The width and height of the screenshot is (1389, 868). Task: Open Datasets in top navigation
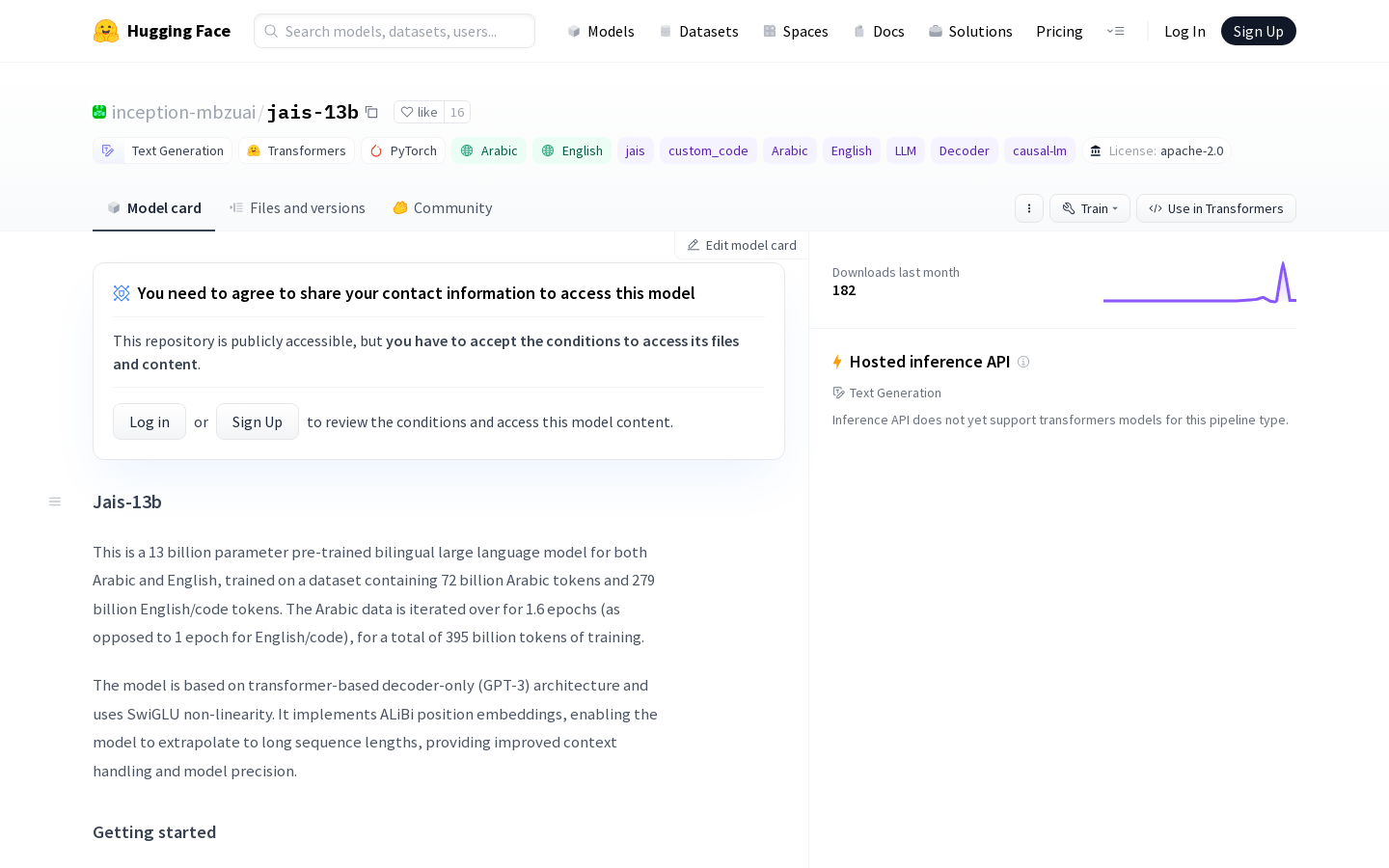[x=698, y=31]
